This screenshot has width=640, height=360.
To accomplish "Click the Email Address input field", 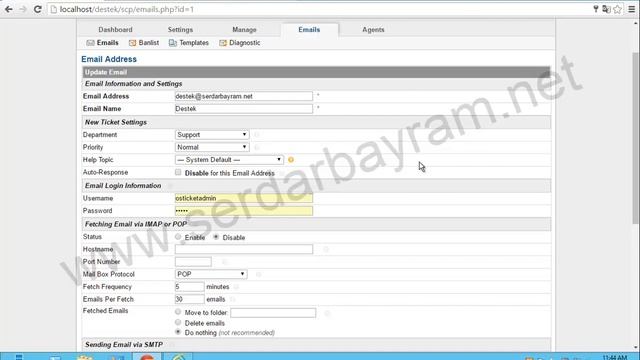I will point(244,96).
